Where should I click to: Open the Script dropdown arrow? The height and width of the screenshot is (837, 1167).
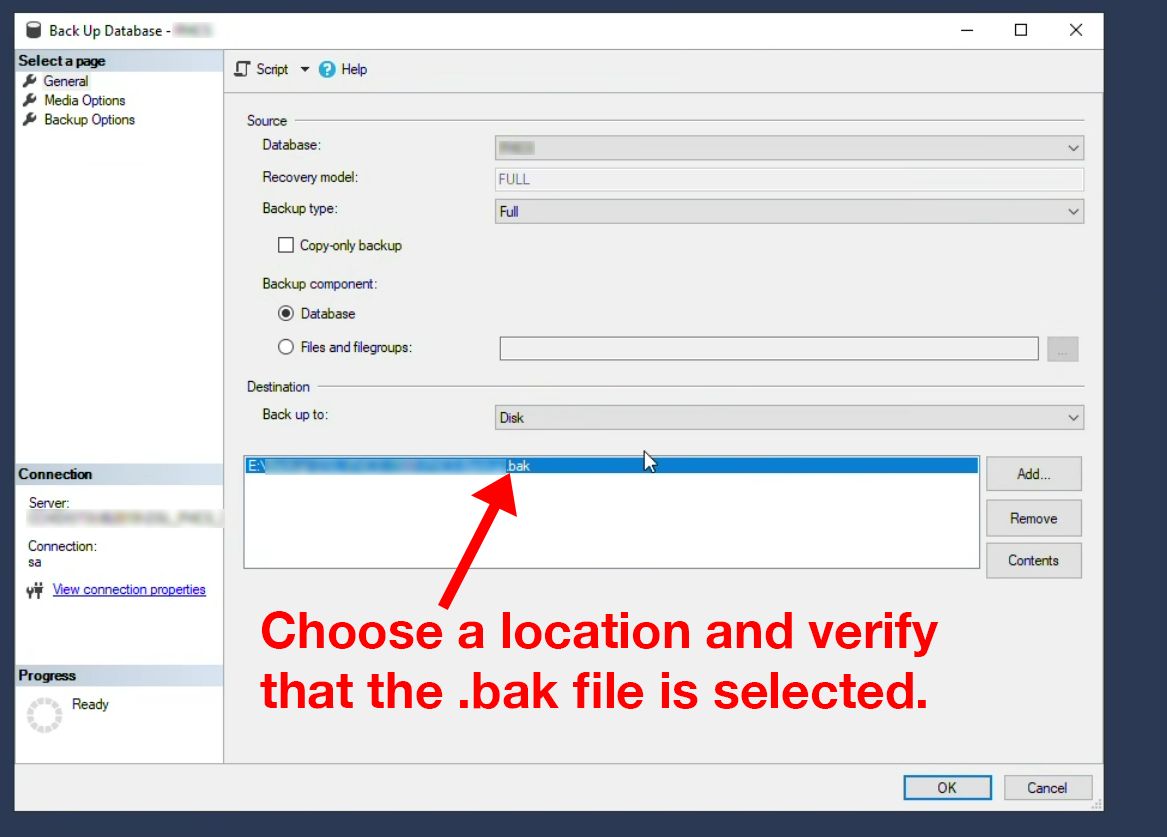(x=305, y=69)
